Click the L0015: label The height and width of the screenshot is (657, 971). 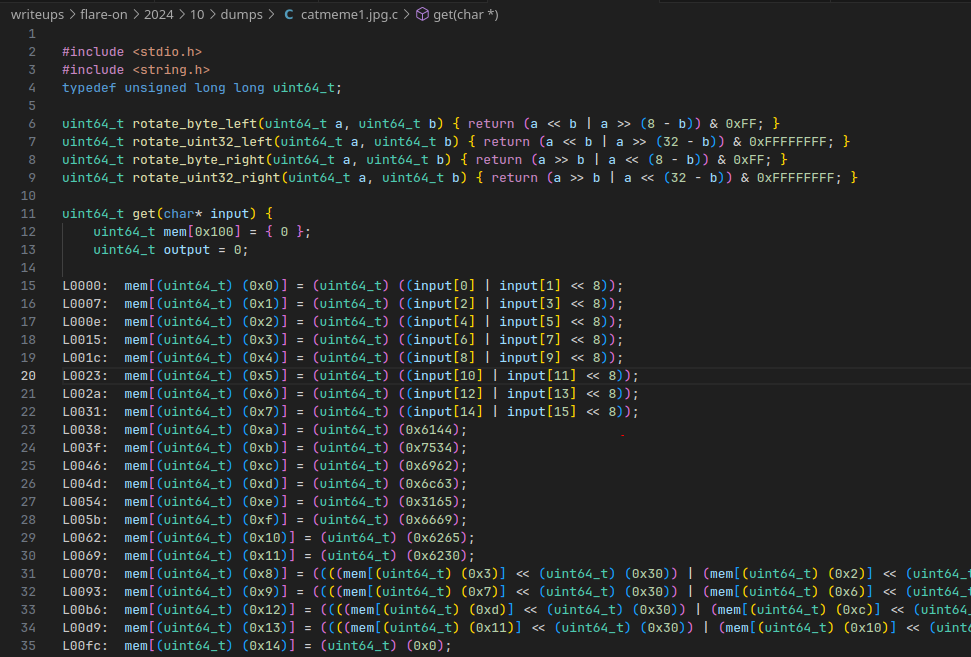[85, 339]
